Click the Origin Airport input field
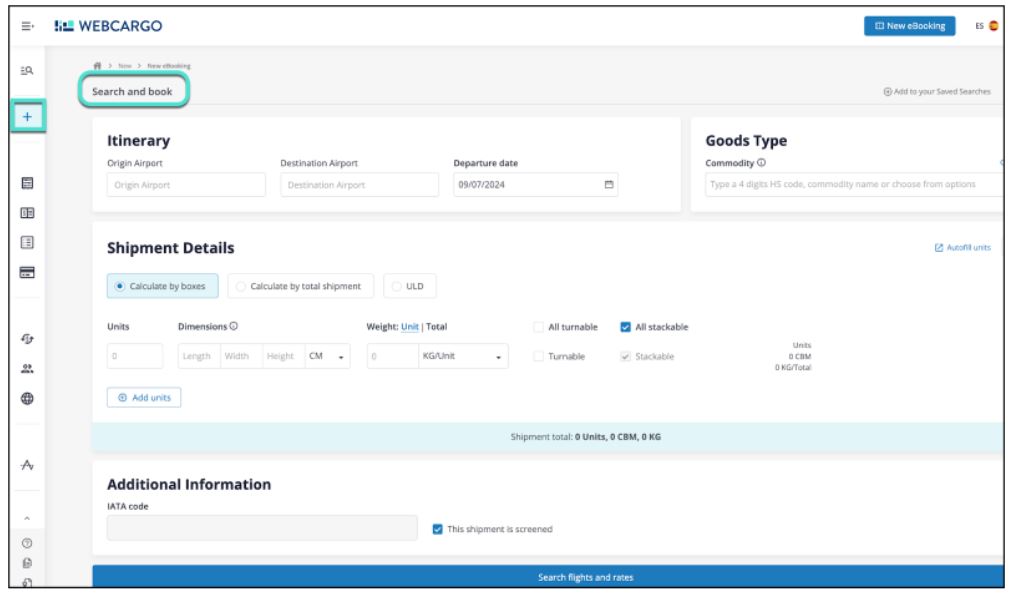1011x596 pixels. (x=186, y=184)
